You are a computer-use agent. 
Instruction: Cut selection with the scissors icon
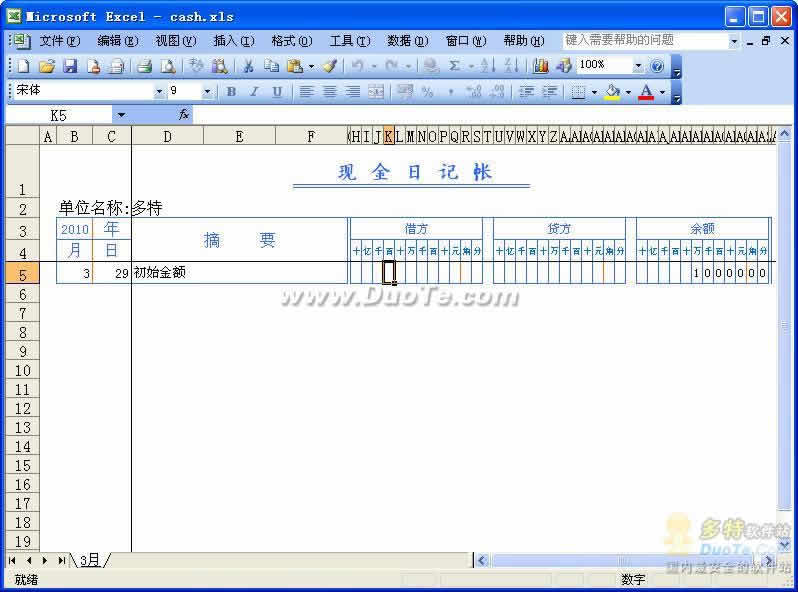pos(247,66)
